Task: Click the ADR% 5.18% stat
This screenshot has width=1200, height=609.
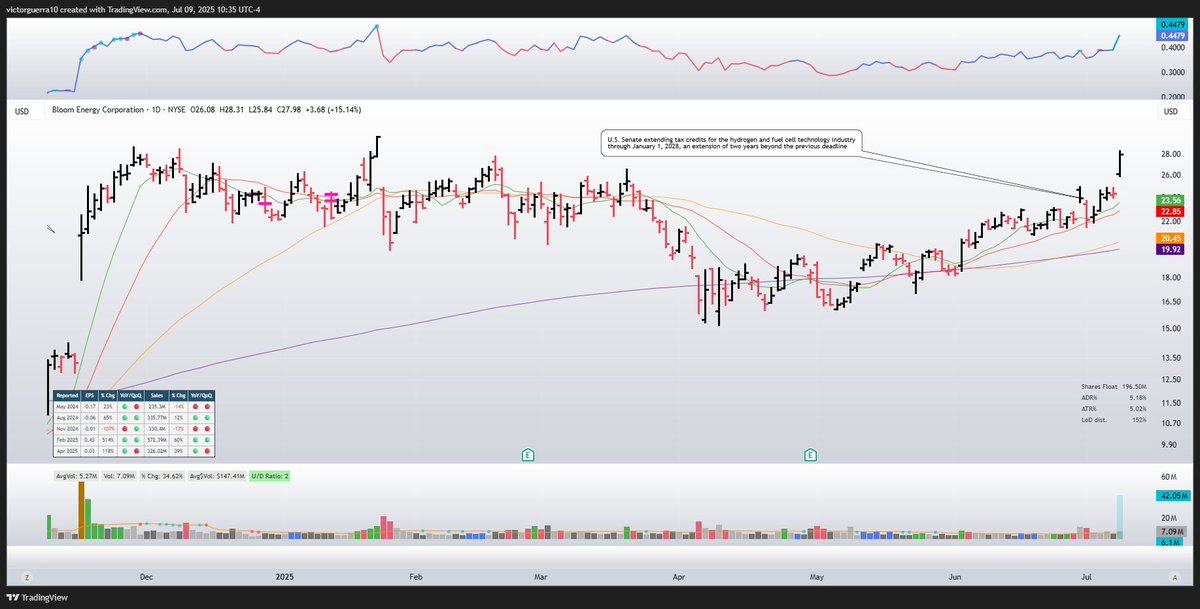Action: coord(1113,397)
